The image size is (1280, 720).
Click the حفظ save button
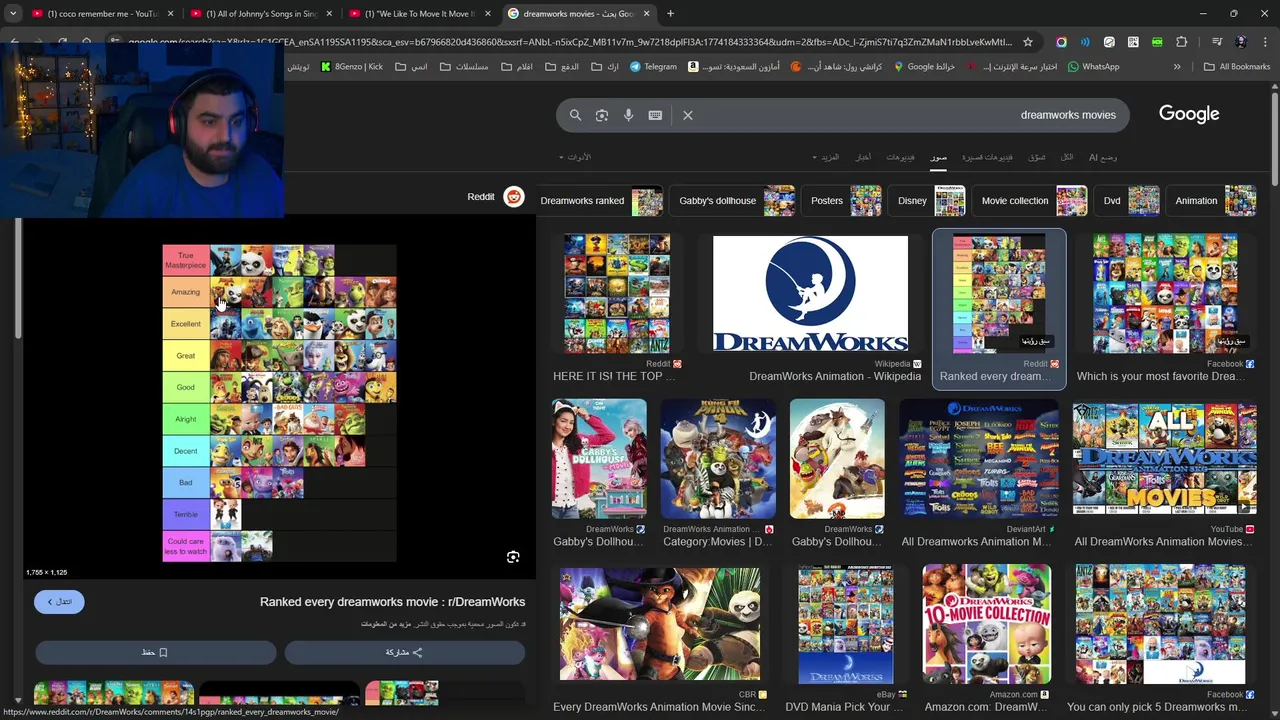pos(155,652)
